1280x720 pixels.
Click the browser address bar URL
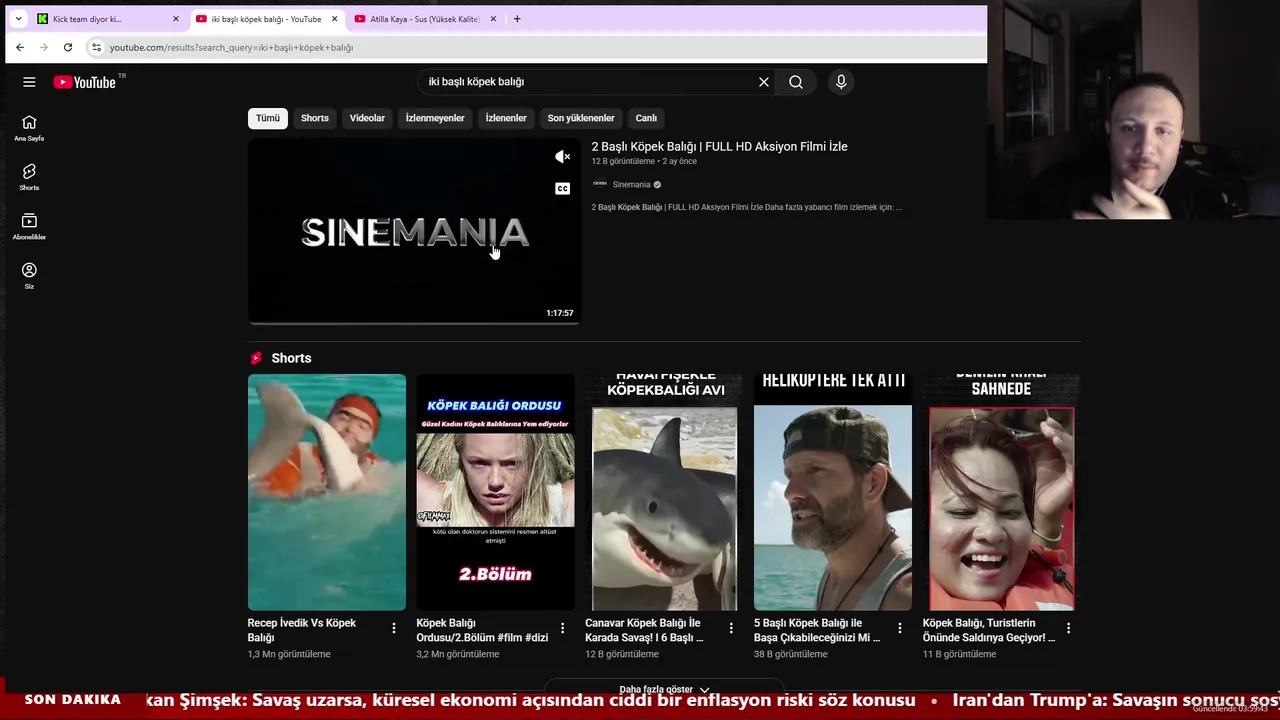(x=231, y=47)
